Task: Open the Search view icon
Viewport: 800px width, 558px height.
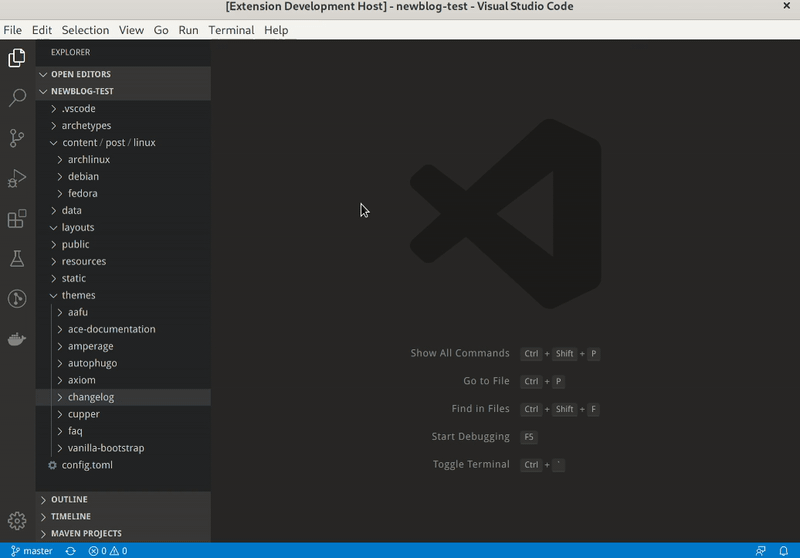Action: 17,97
